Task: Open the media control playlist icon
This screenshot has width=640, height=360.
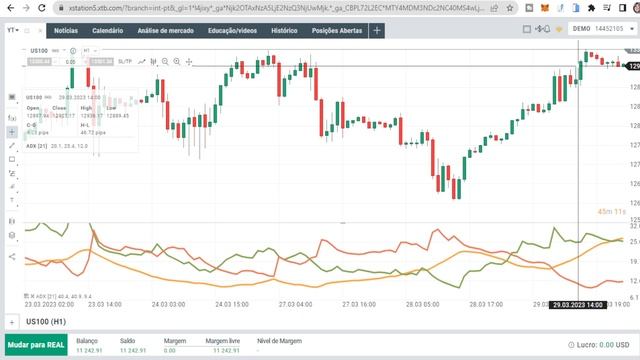Action: point(607,8)
